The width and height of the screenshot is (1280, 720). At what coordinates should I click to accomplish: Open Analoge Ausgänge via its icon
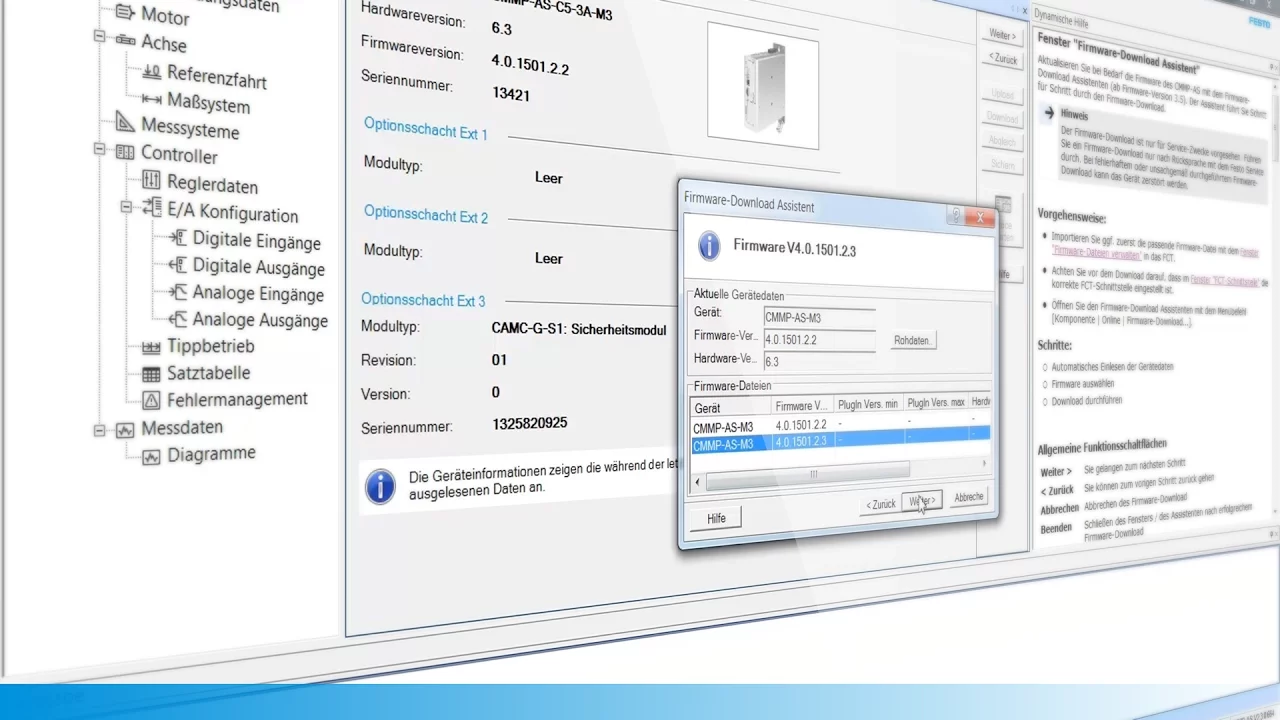pyautogui.click(x=178, y=319)
